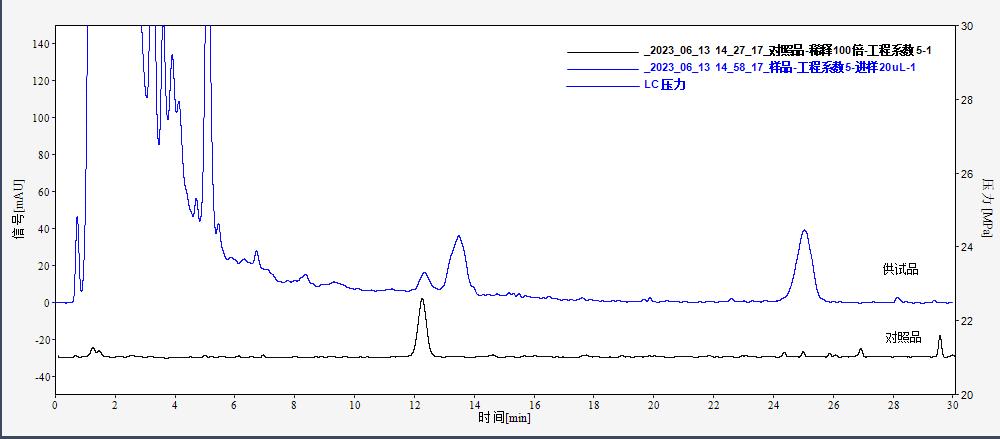This screenshot has width=1000, height=439.
Task: Click the small blue peak near 6.7 min
Action: (x=256, y=253)
